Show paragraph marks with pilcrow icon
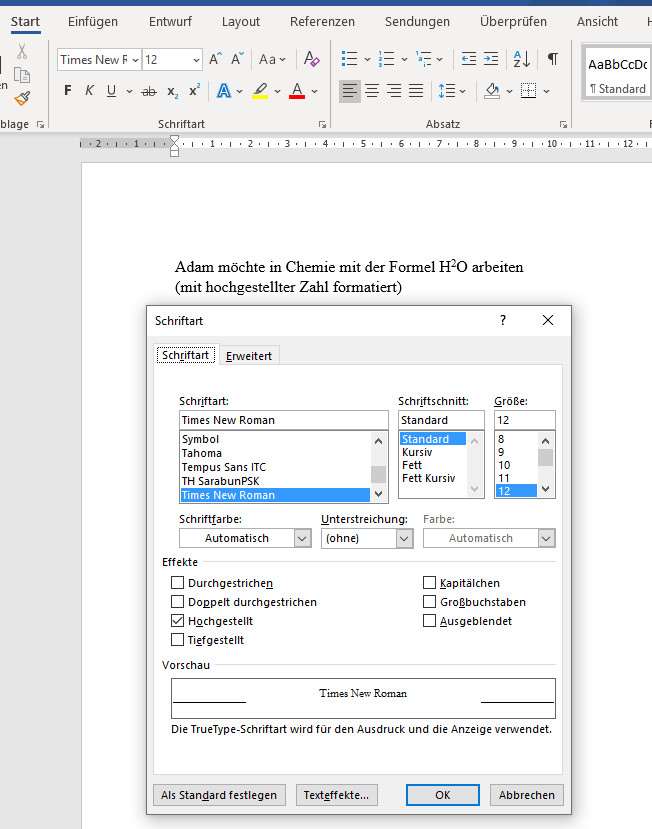The image size is (652, 829). (553, 60)
